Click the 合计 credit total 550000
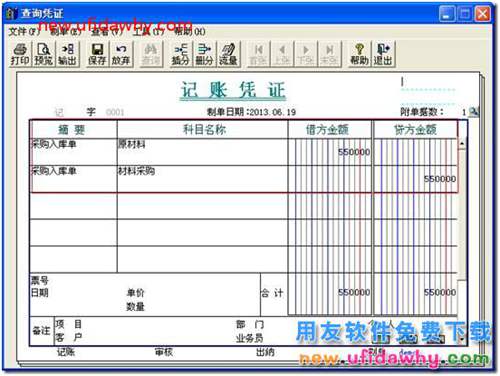Screen dimensions: 500x376 pos(440,293)
